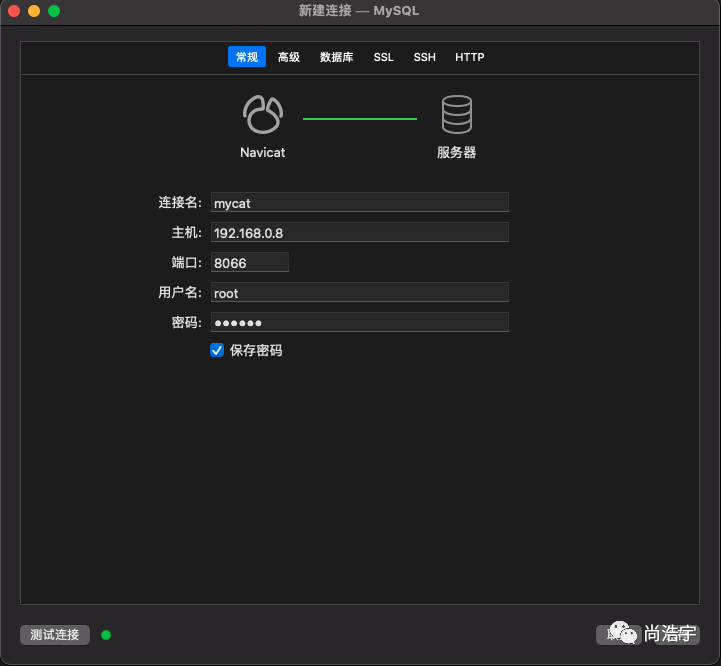Switch to the 常规 tab
721x666 pixels.
coord(247,57)
